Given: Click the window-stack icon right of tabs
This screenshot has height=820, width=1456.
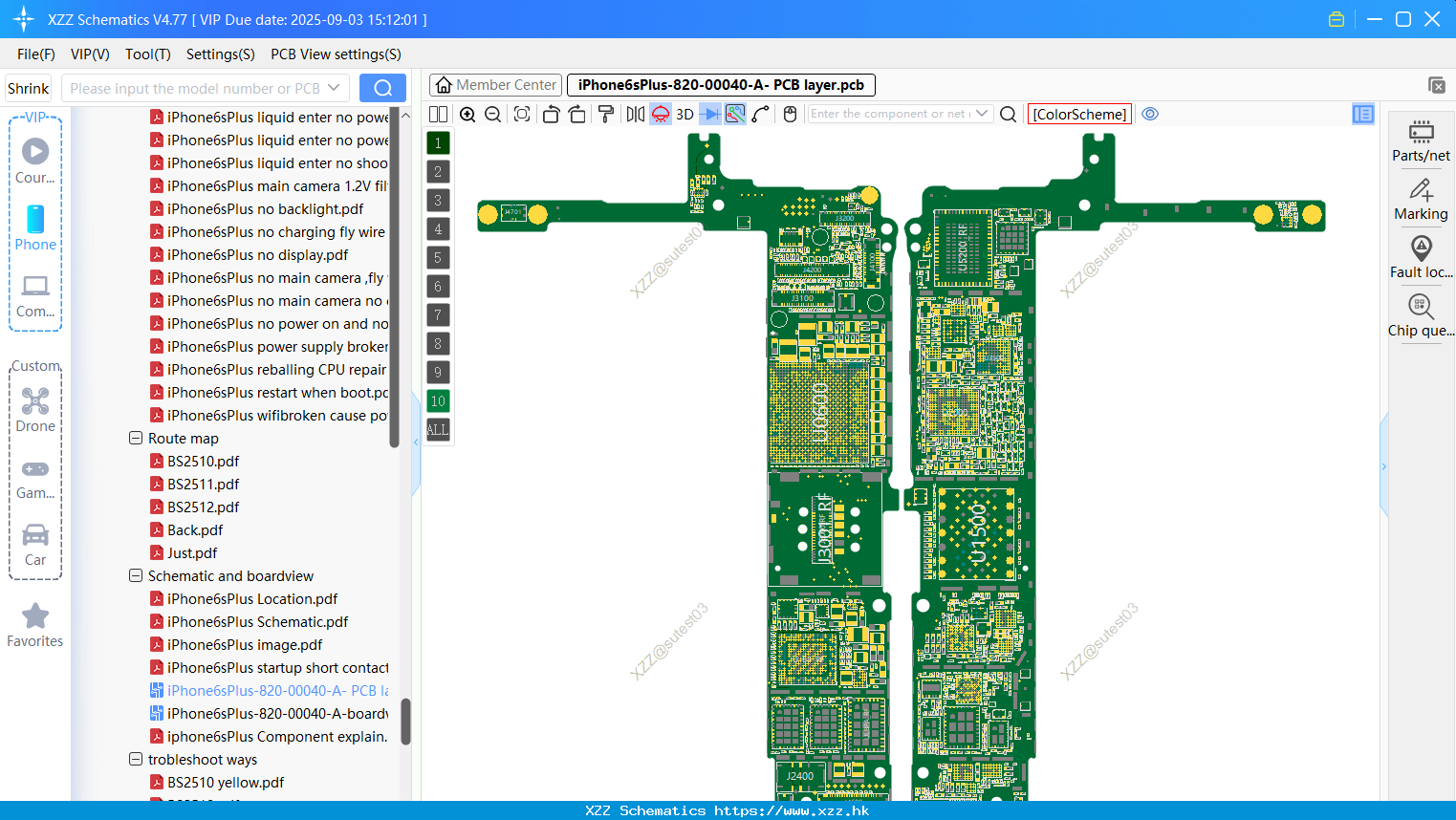Looking at the screenshot, I should point(1436,85).
